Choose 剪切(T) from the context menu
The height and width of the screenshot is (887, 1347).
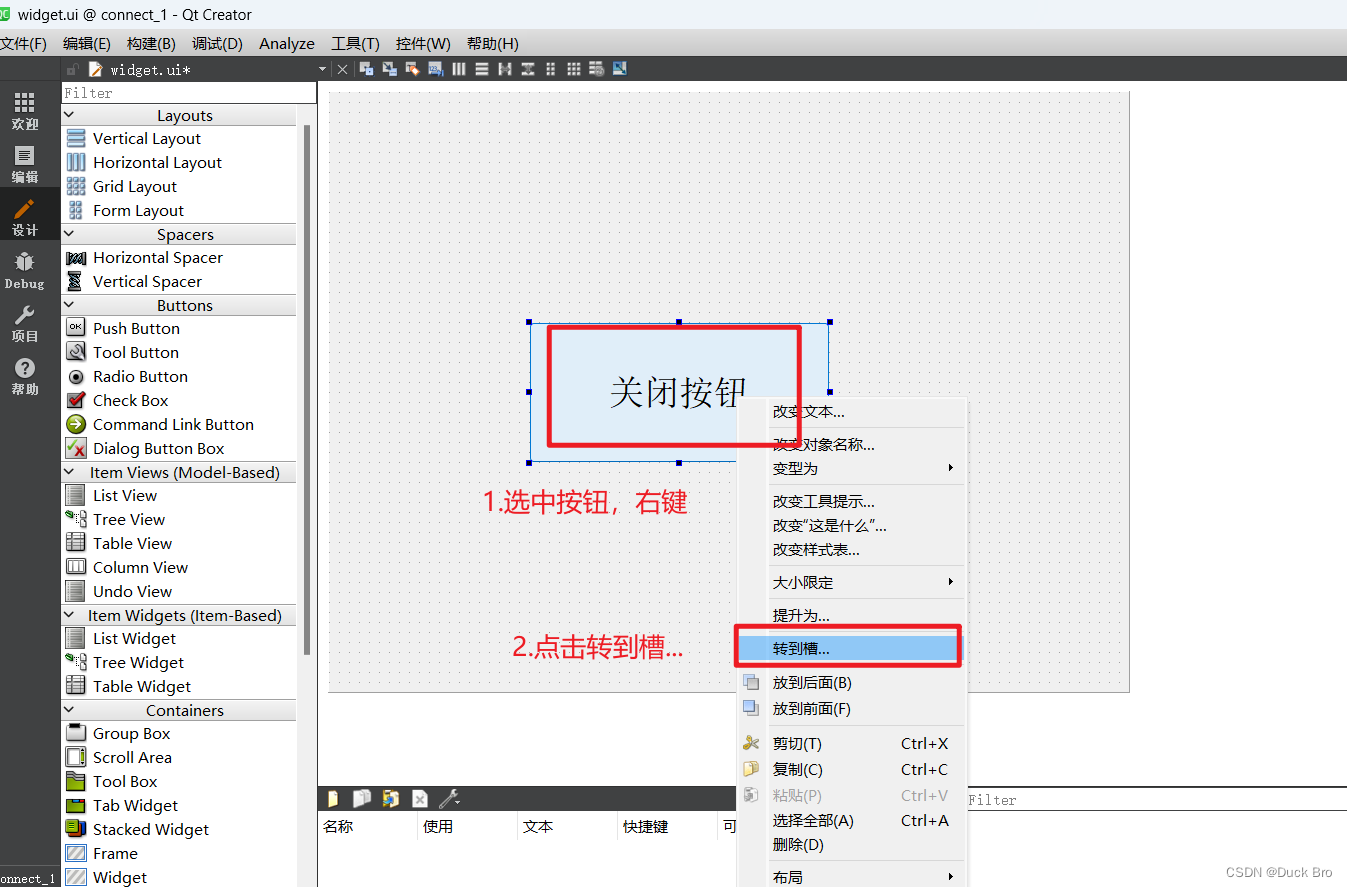pyautogui.click(x=852, y=743)
